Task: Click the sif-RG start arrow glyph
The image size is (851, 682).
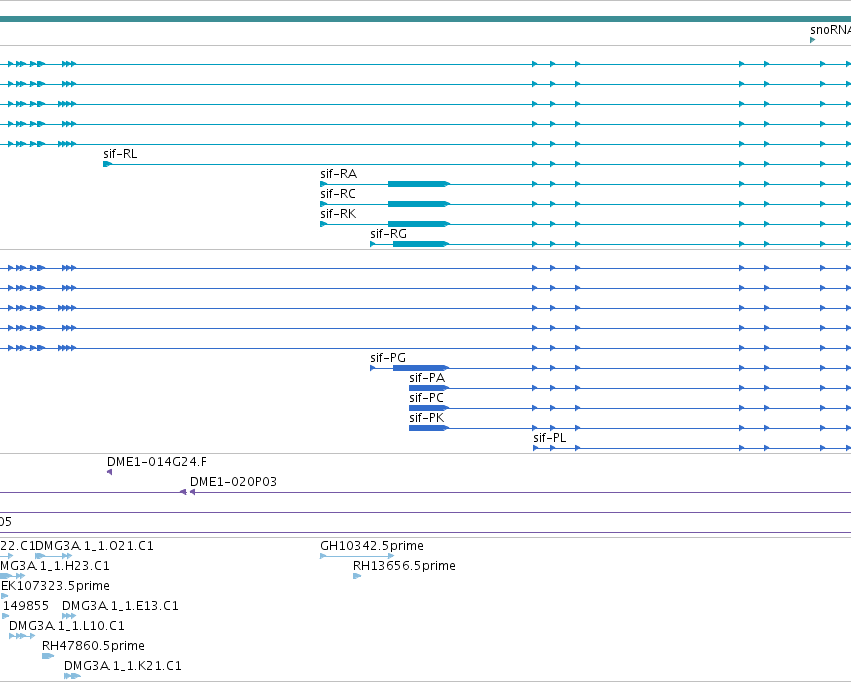Action: (x=373, y=244)
